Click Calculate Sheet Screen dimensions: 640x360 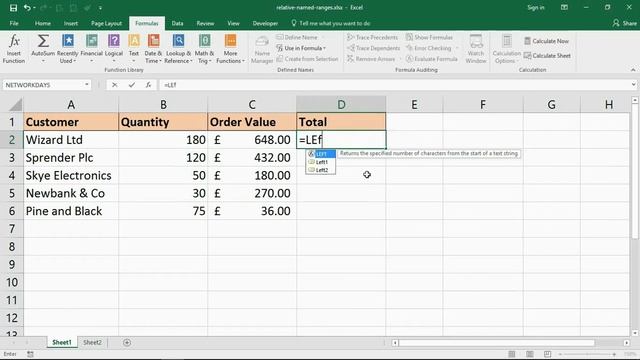coord(547,56)
